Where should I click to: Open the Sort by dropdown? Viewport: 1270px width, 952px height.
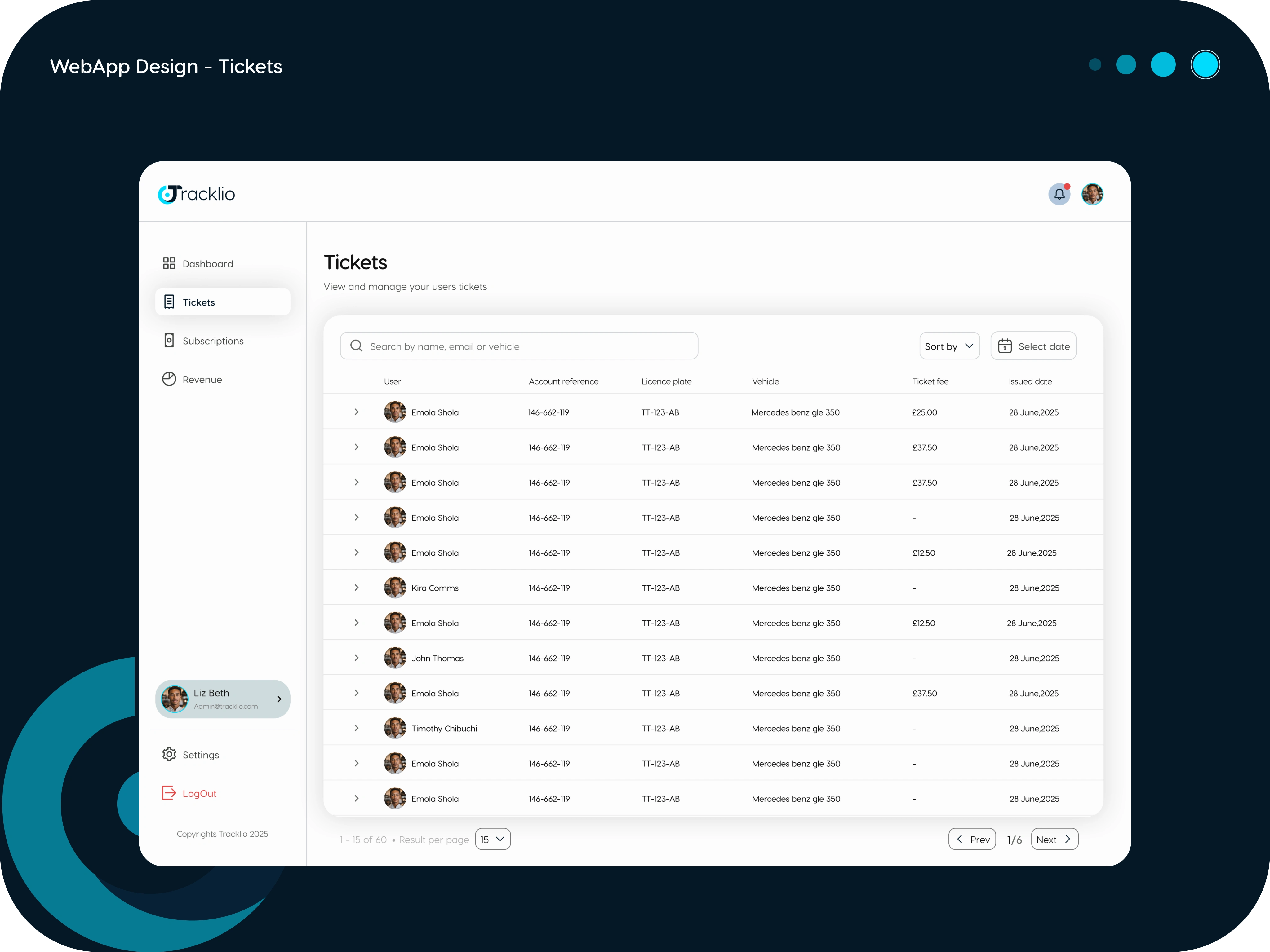coord(949,346)
